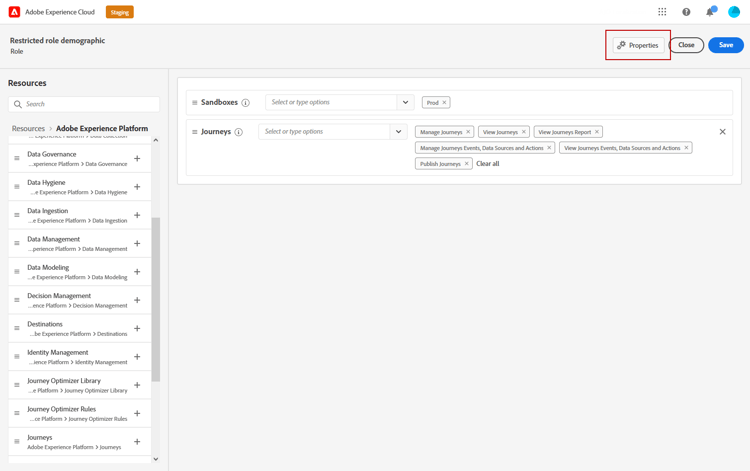Click the Data Modeling resource name
This screenshot has width=750, height=471.
[48, 267]
